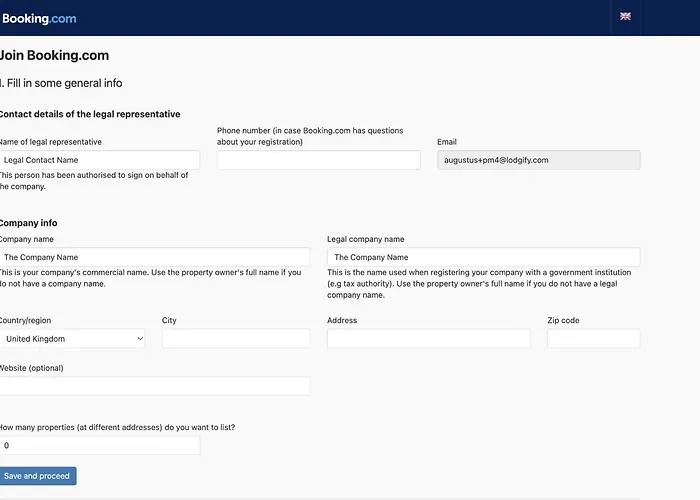Click the City input field
The height and width of the screenshot is (500, 700).
(236, 339)
